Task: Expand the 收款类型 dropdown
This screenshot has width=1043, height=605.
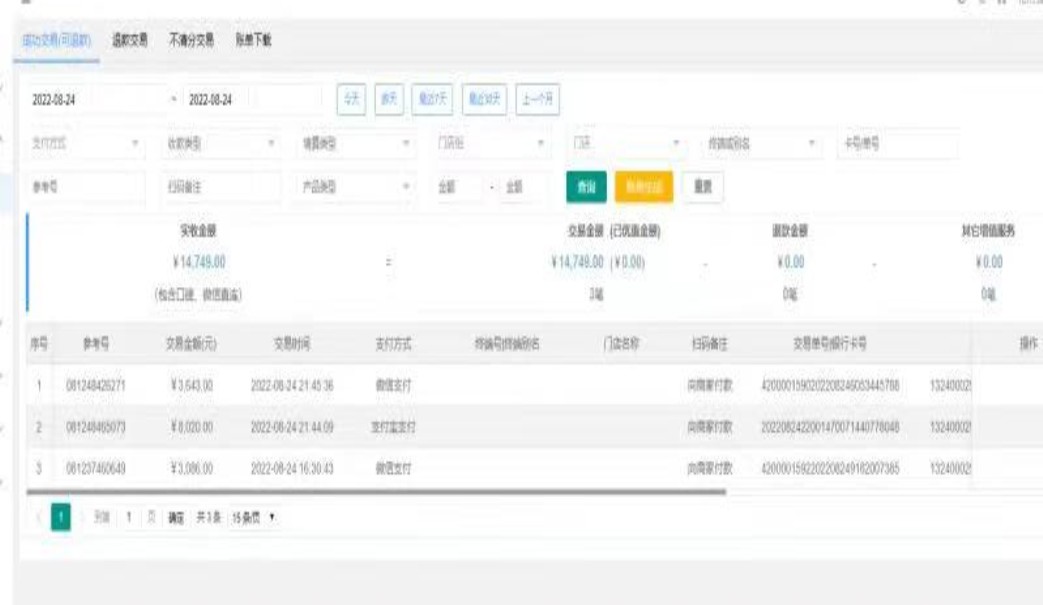Action: [x=219, y=143]
